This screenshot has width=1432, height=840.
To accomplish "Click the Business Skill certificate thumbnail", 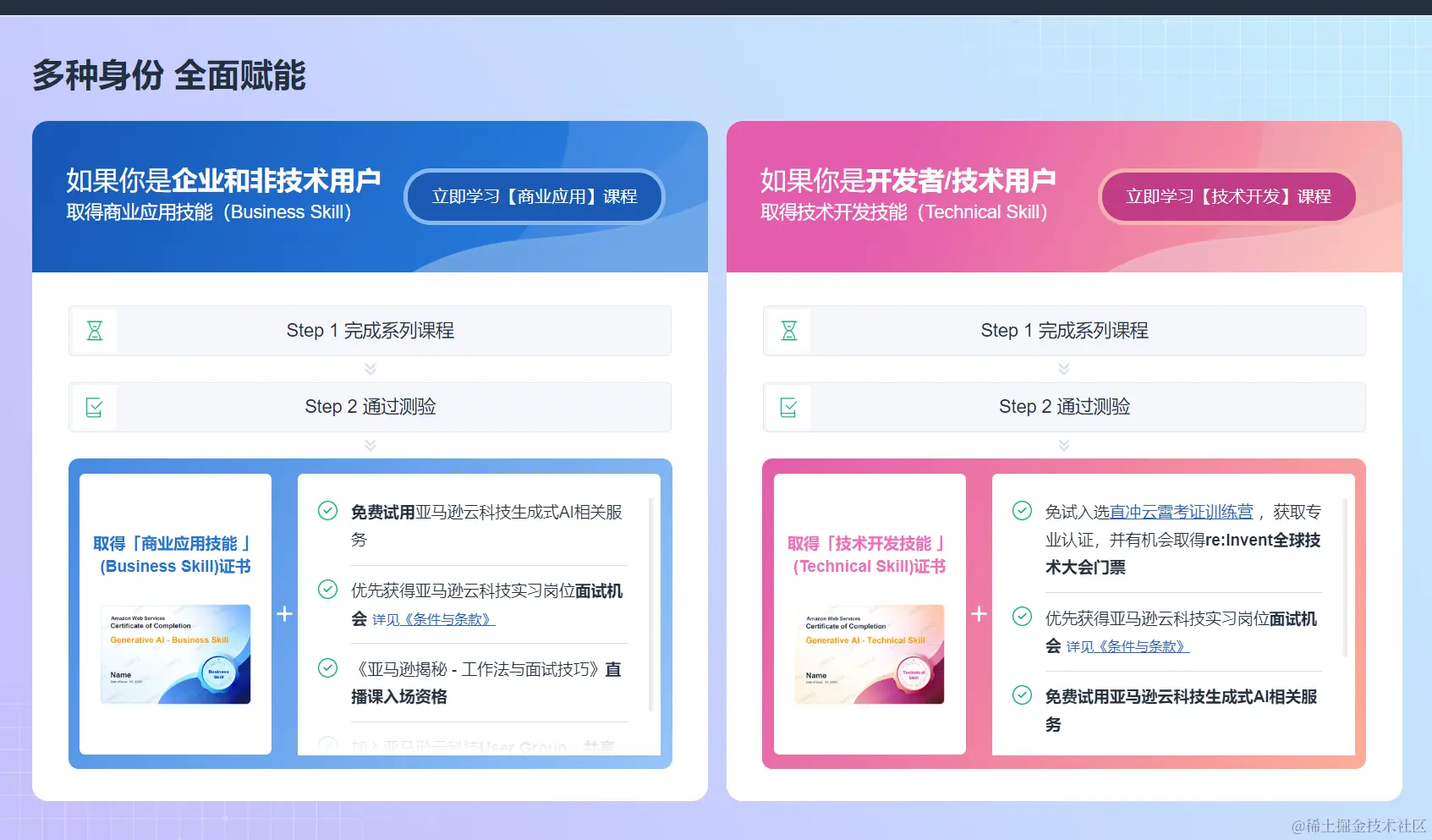I will 174,653.
